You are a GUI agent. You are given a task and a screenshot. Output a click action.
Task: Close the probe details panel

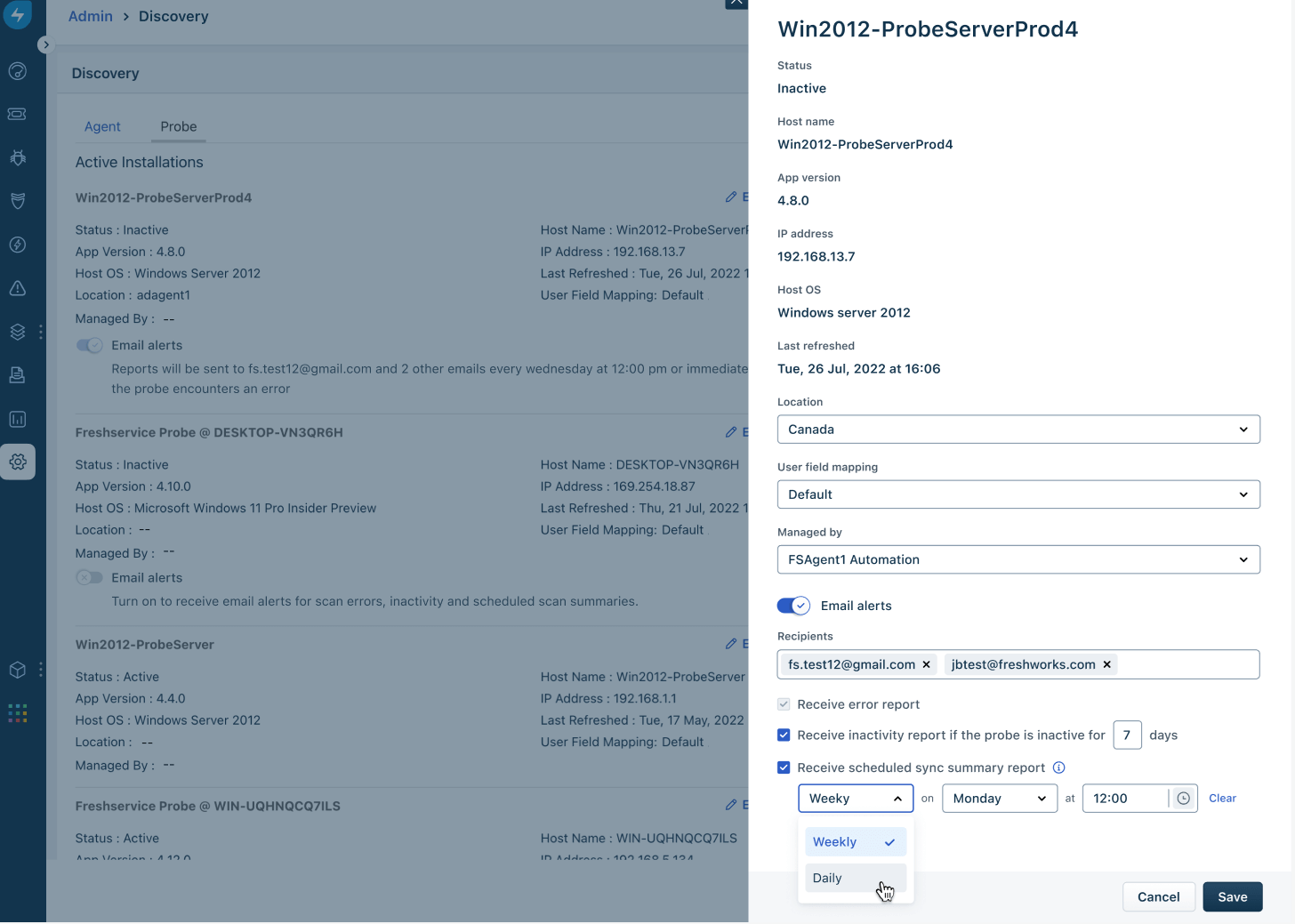[x=736, y=3]
